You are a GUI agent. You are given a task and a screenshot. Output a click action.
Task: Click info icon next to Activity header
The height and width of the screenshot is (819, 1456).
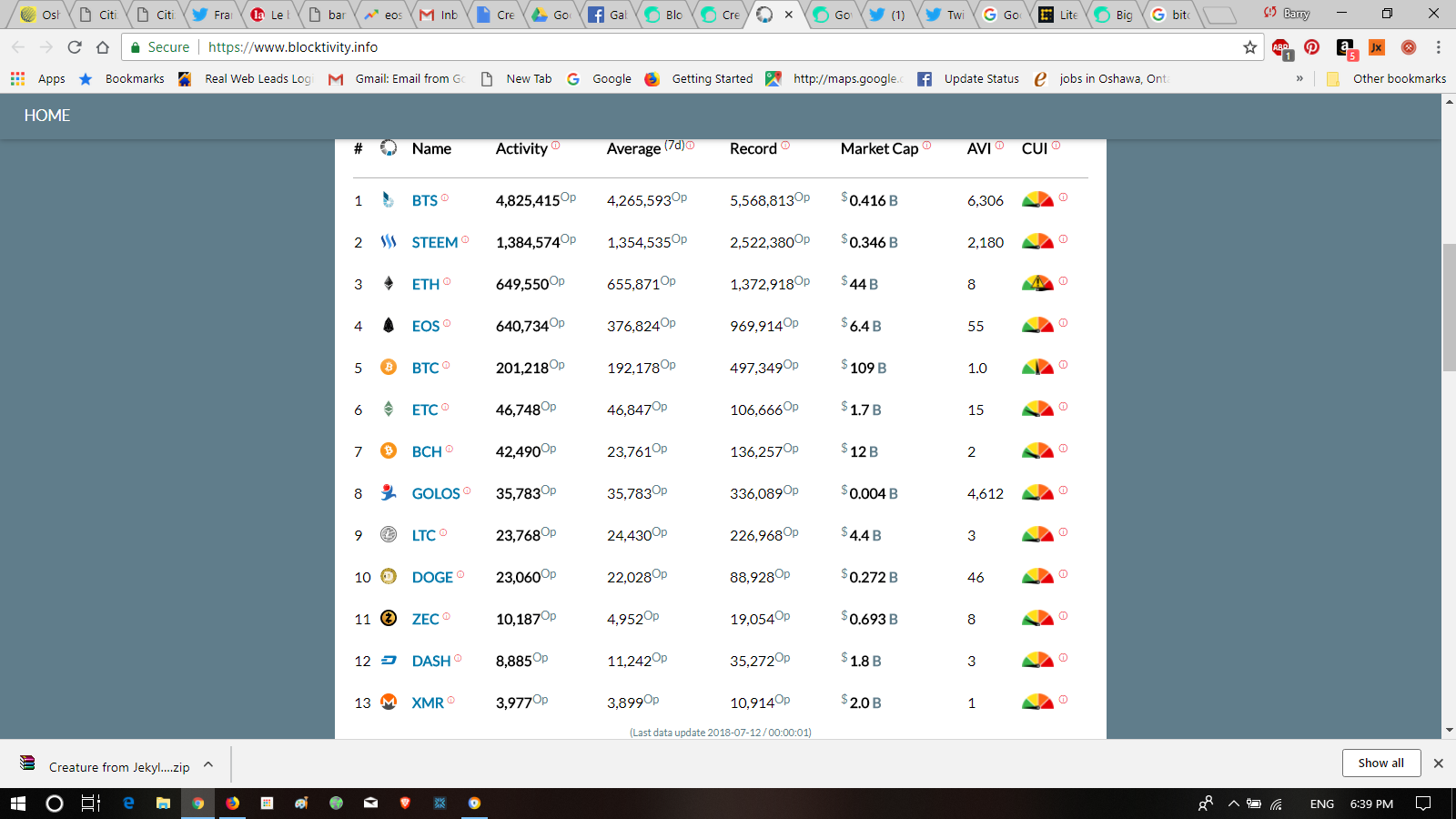(x=555, y=145)
